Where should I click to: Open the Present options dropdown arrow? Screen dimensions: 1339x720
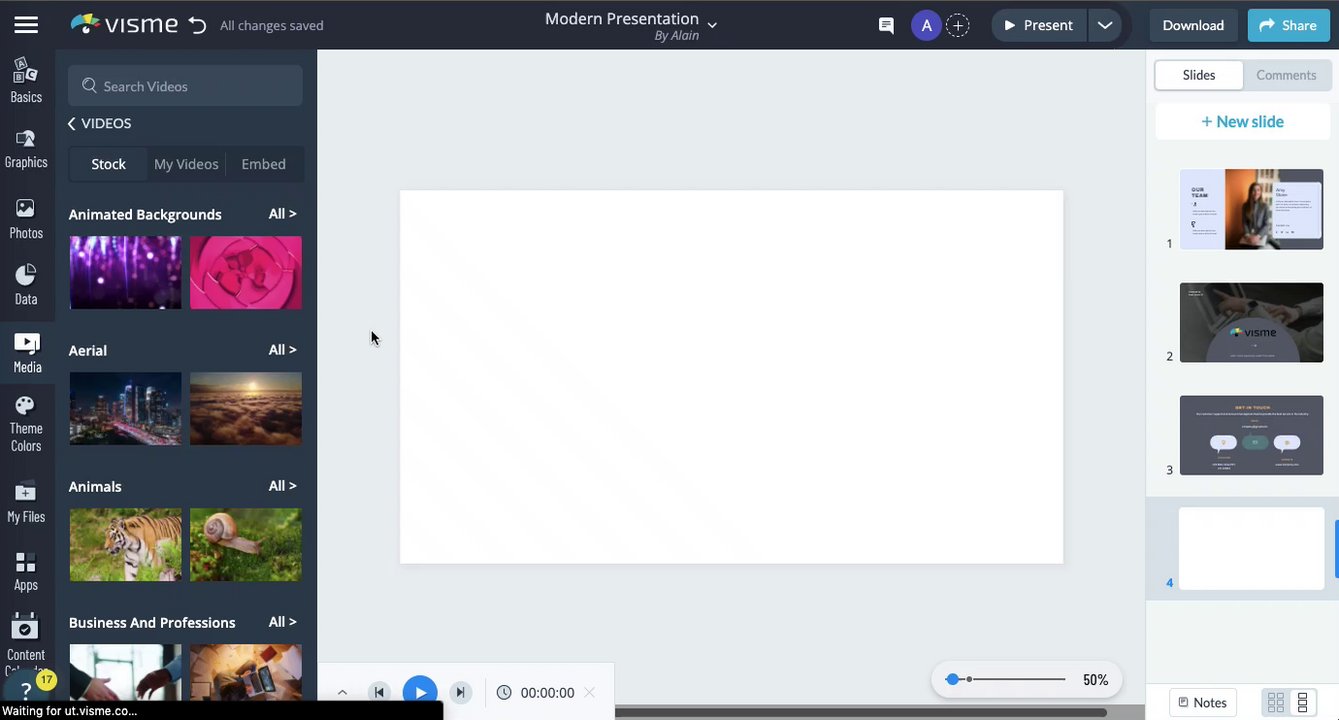1105,25
